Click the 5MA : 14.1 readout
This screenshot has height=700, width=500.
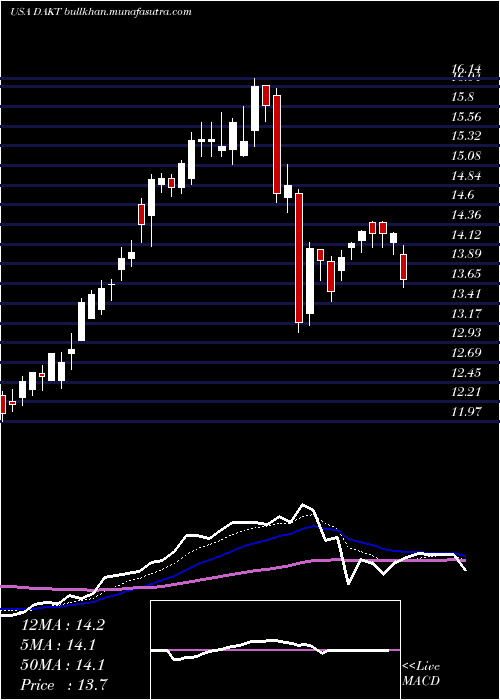(59, 645)
